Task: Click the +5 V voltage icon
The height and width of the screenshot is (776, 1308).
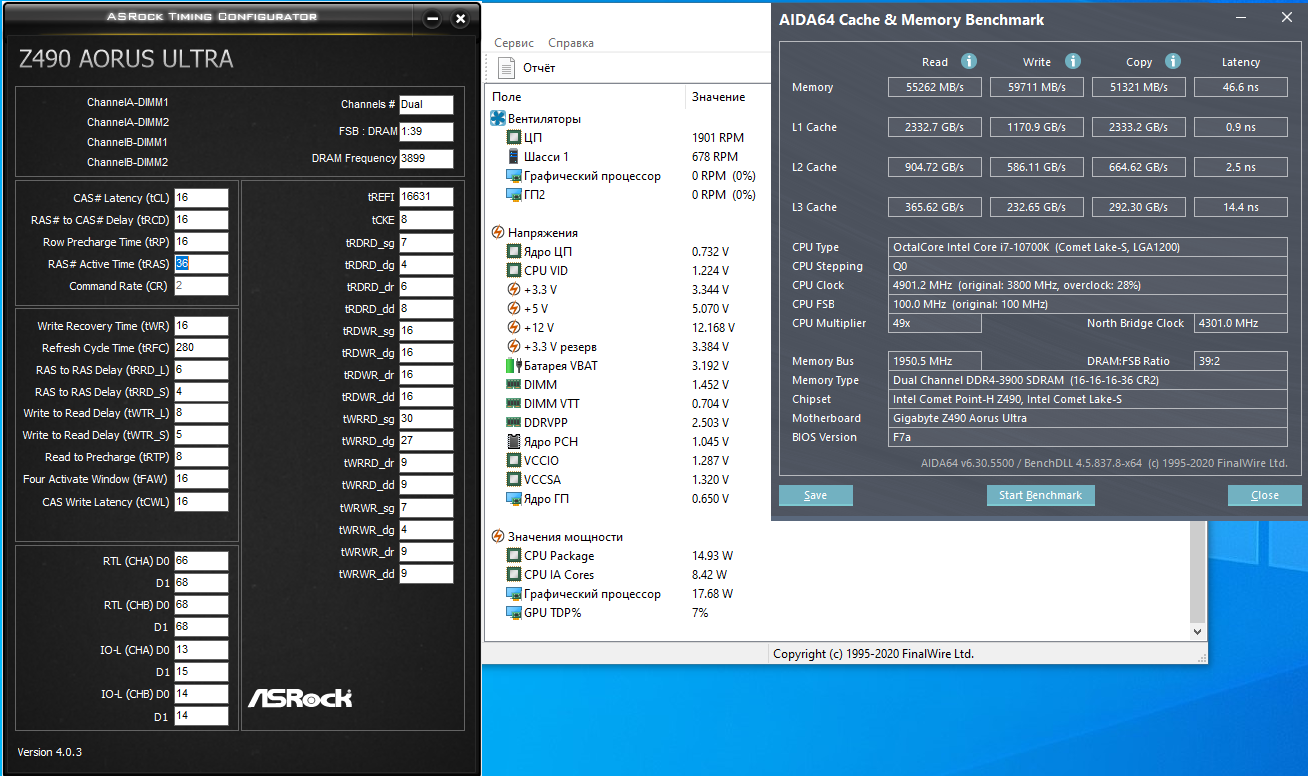Action: 514,308
